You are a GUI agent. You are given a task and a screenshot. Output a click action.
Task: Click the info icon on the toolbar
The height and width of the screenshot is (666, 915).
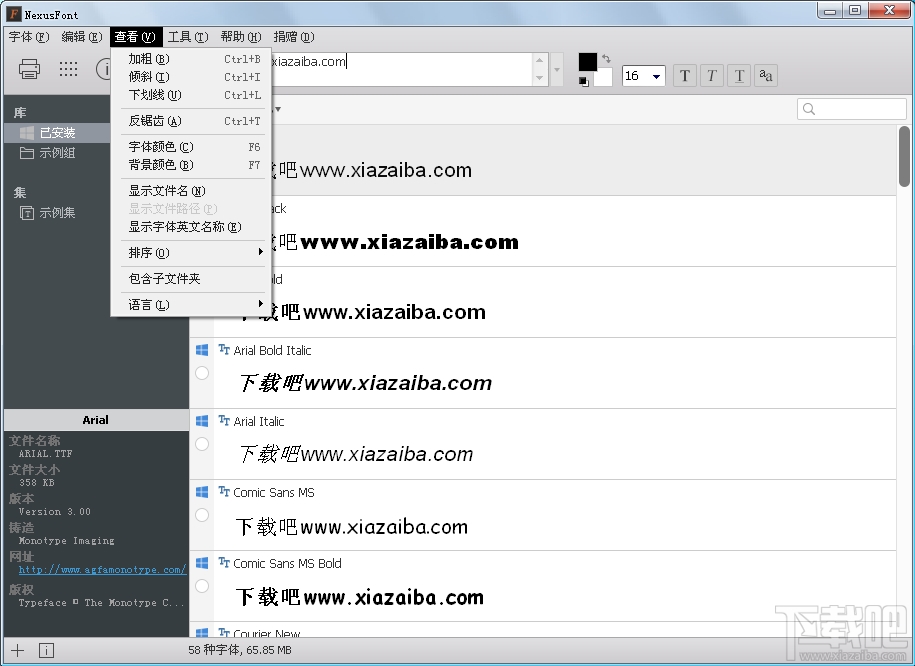coord(108,69)
